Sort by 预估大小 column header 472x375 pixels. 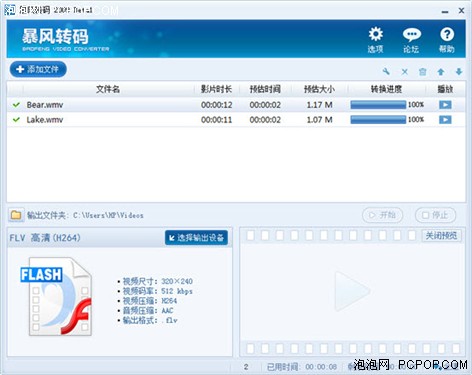(x=319, y=89)
